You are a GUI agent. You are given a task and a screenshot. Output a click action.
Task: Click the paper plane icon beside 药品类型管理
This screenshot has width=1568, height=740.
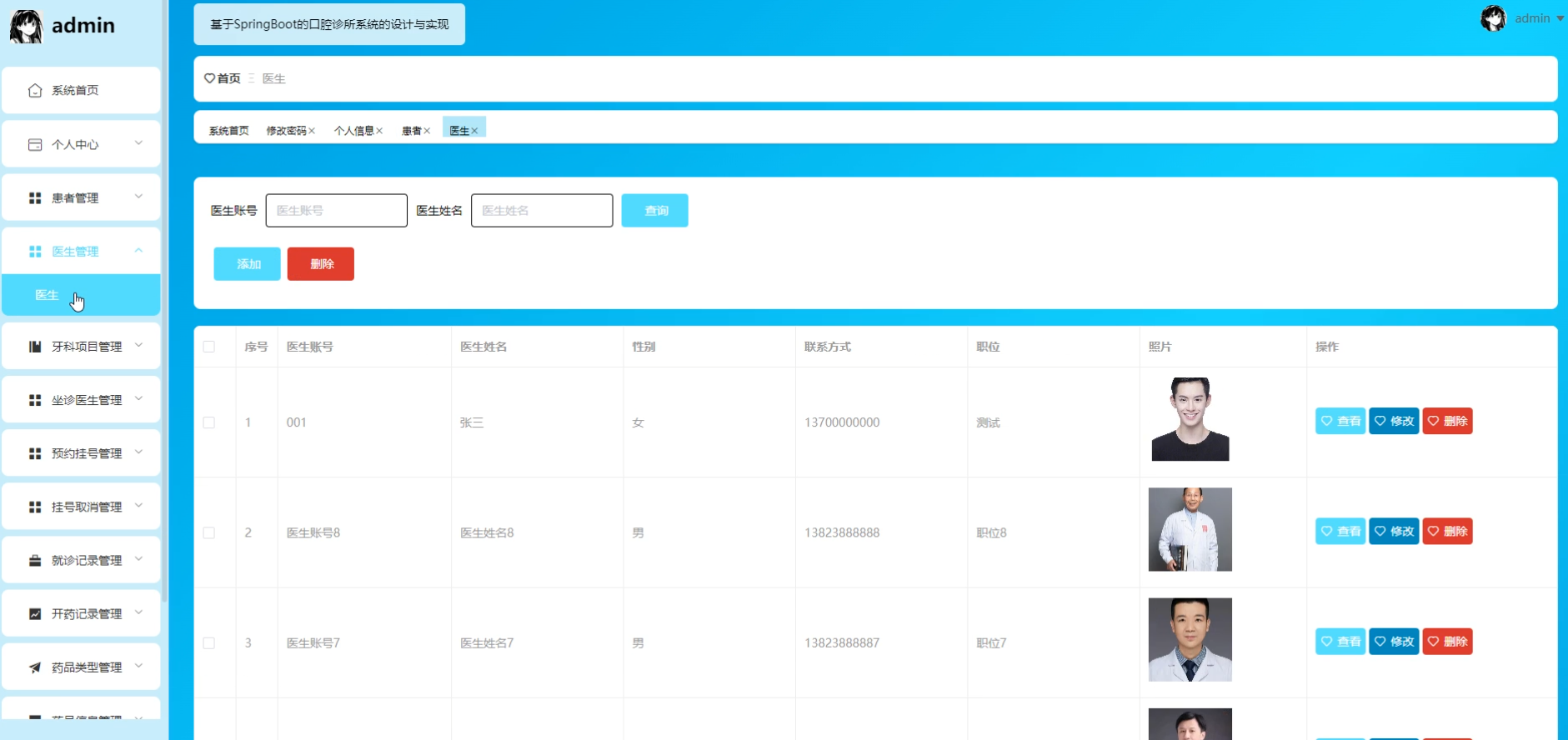[x=35, y=667]
